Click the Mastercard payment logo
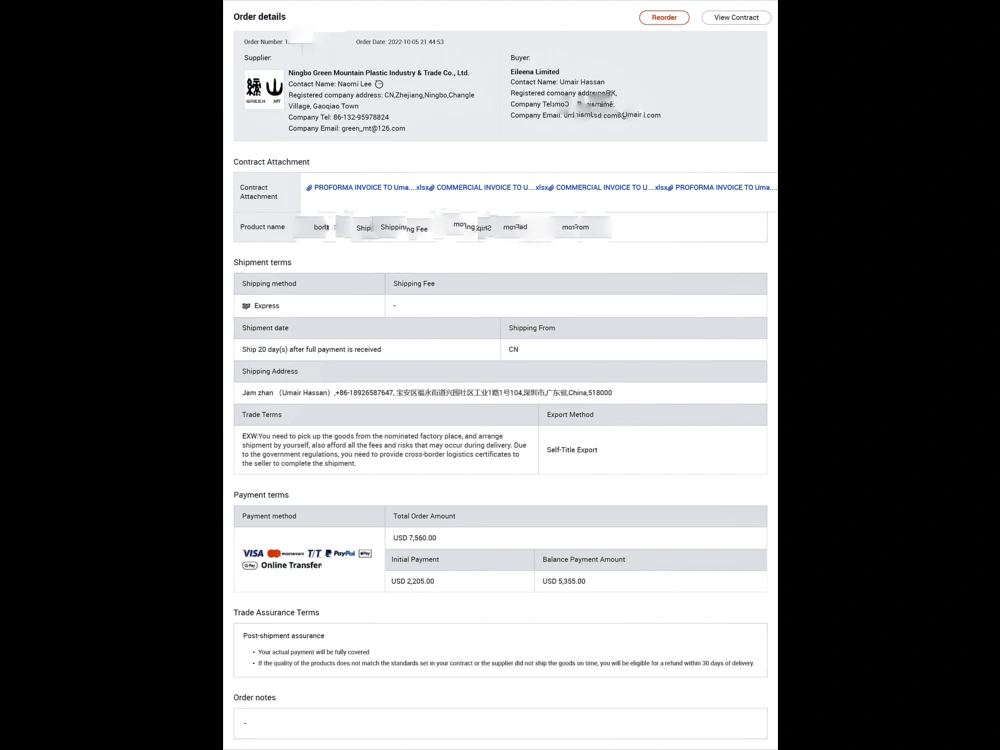The width and height of the screenshot is (1000, 750). [x=286, y=554]
